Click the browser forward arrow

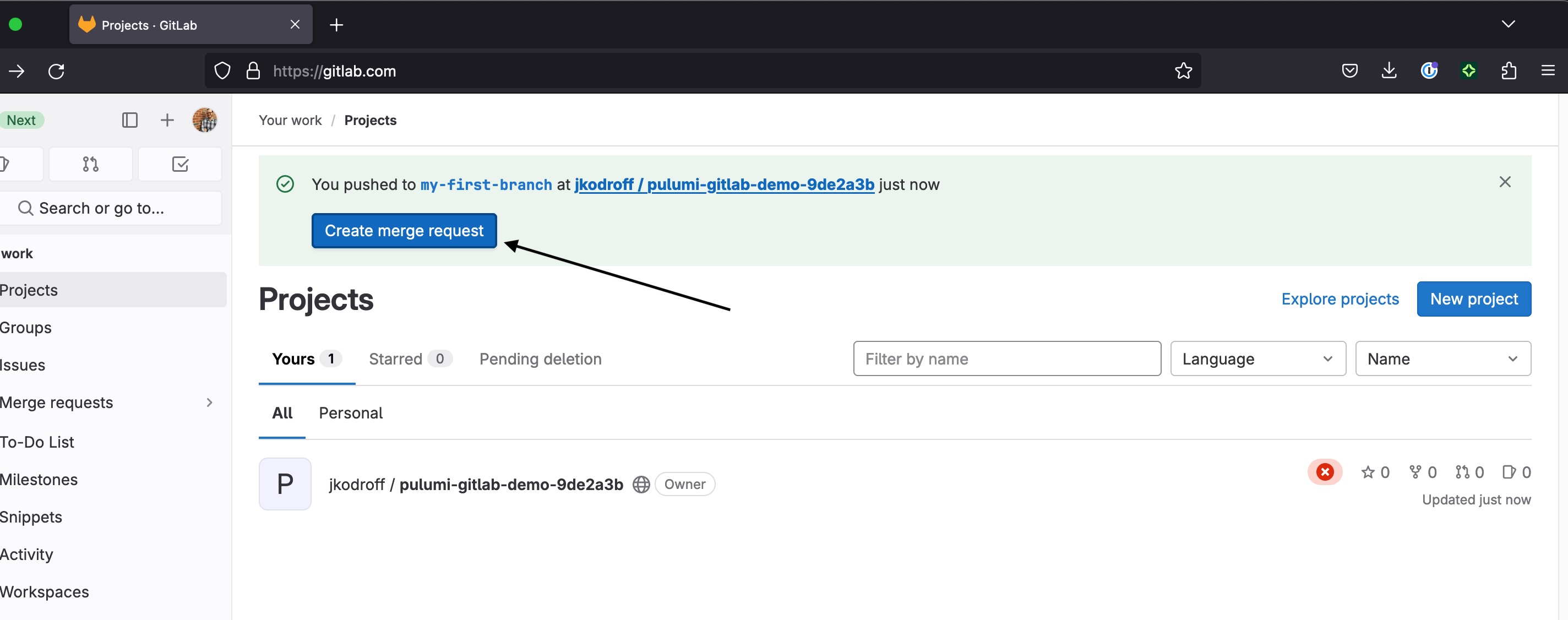pyautogui.click(x=17, y=71)
